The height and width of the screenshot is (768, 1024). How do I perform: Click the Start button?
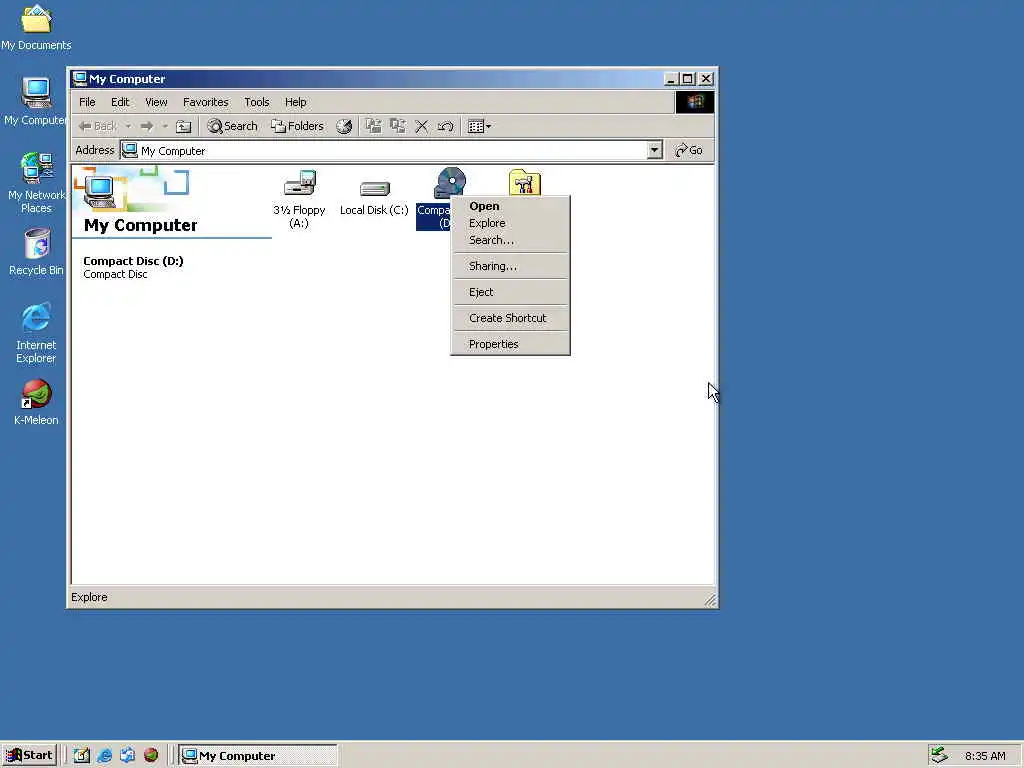pos(29,756)
